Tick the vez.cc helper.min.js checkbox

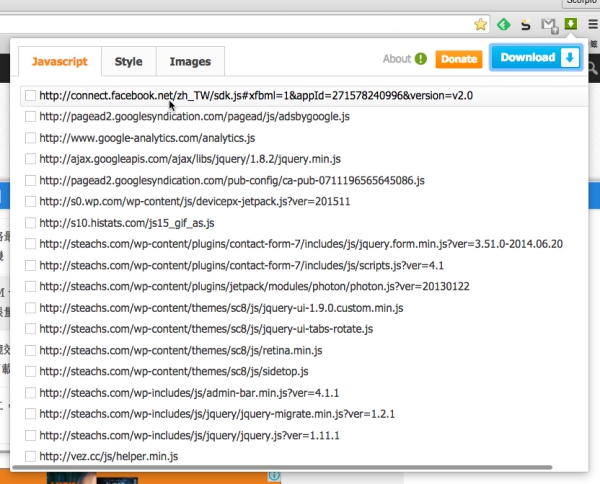(30, 456)
